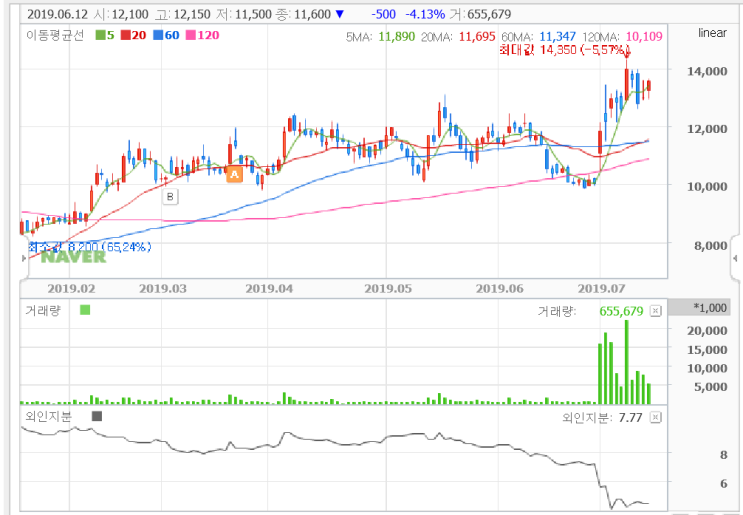Screen dimensions: 743x515
Task: Click the NAVER watermark logo
Action: point(73,257)
